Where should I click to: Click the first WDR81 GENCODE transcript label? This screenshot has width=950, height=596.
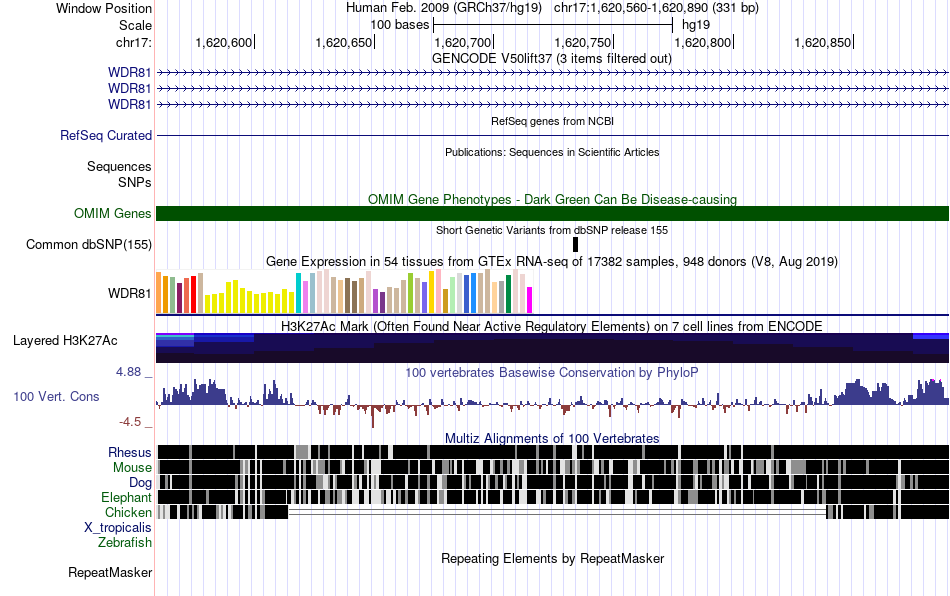pos(130,73)
